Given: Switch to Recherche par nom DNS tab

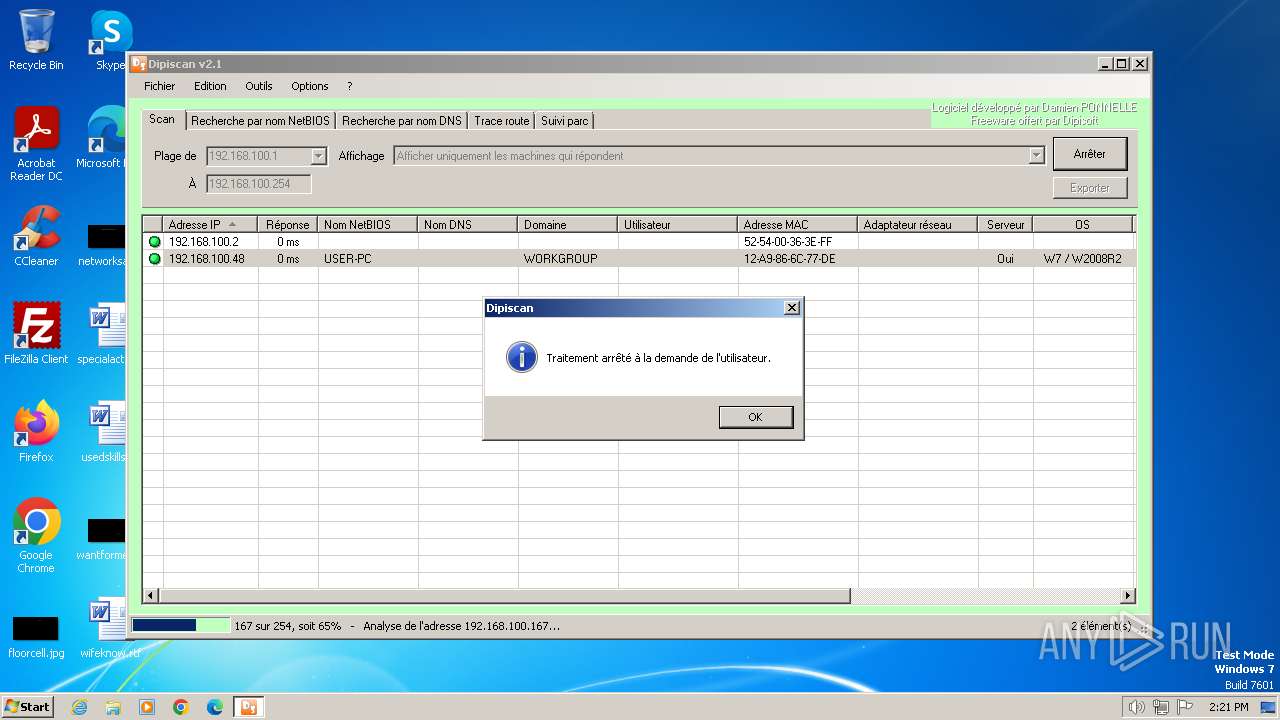Looking at the screenshot, I should pos(402,121).
